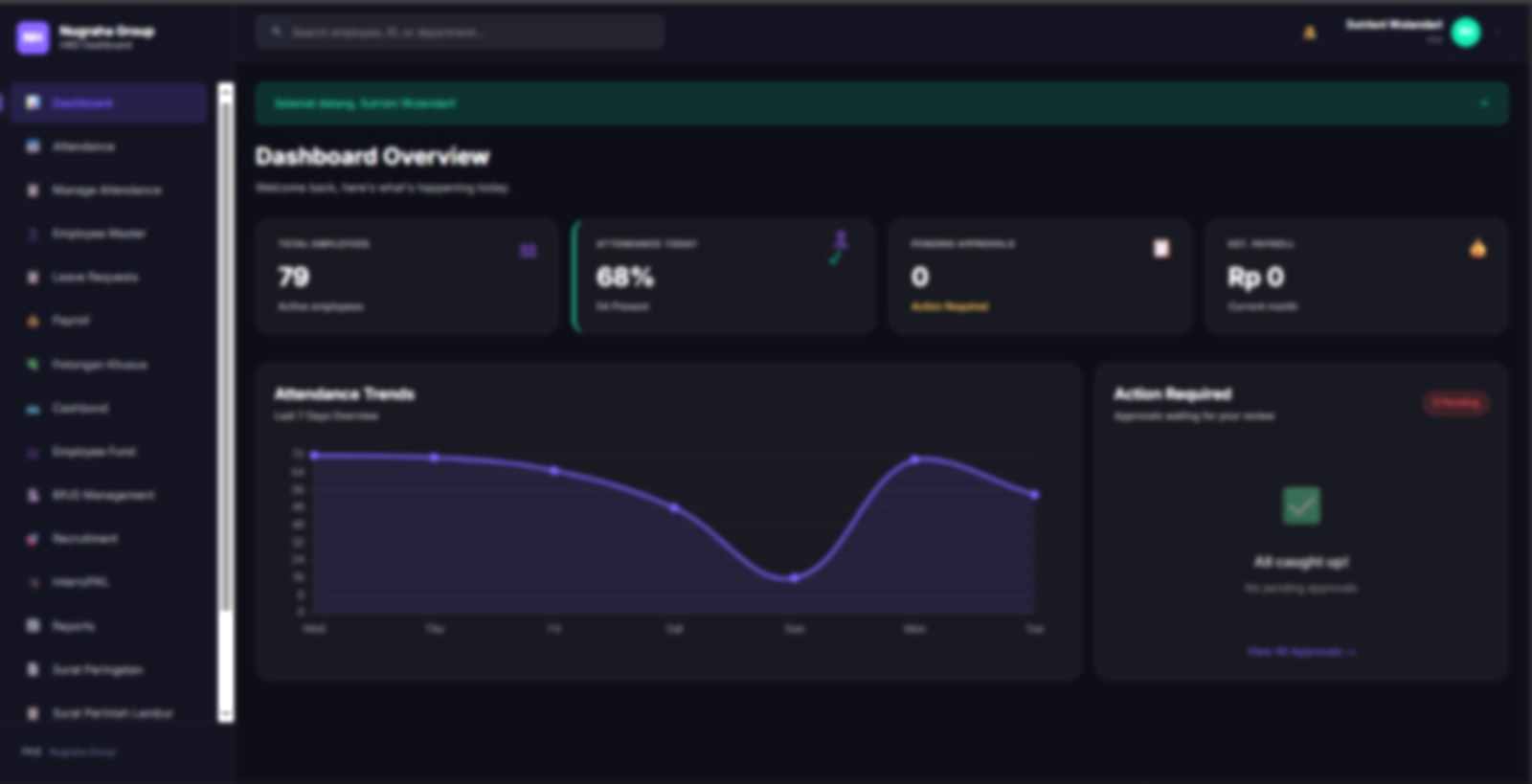1532x784 pixels.
Task: Click the '68%' attendance value
Action: point(625,278)
